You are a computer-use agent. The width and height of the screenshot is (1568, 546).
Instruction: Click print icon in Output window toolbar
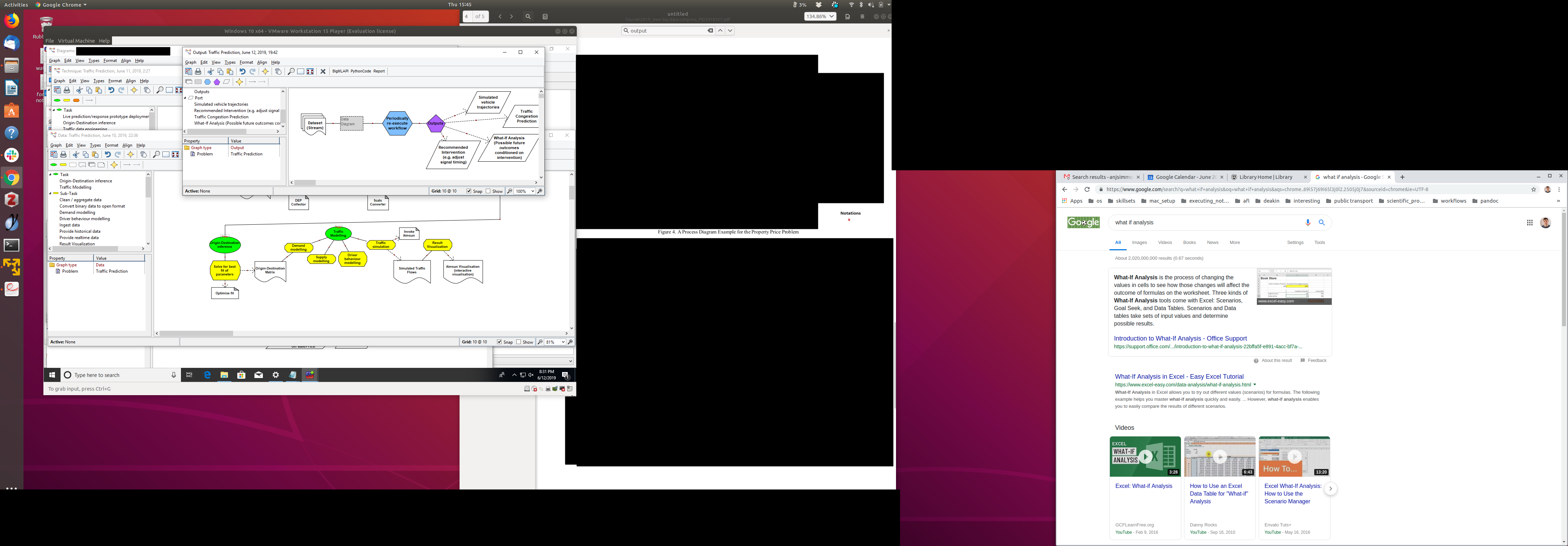[x=198, y=72]
